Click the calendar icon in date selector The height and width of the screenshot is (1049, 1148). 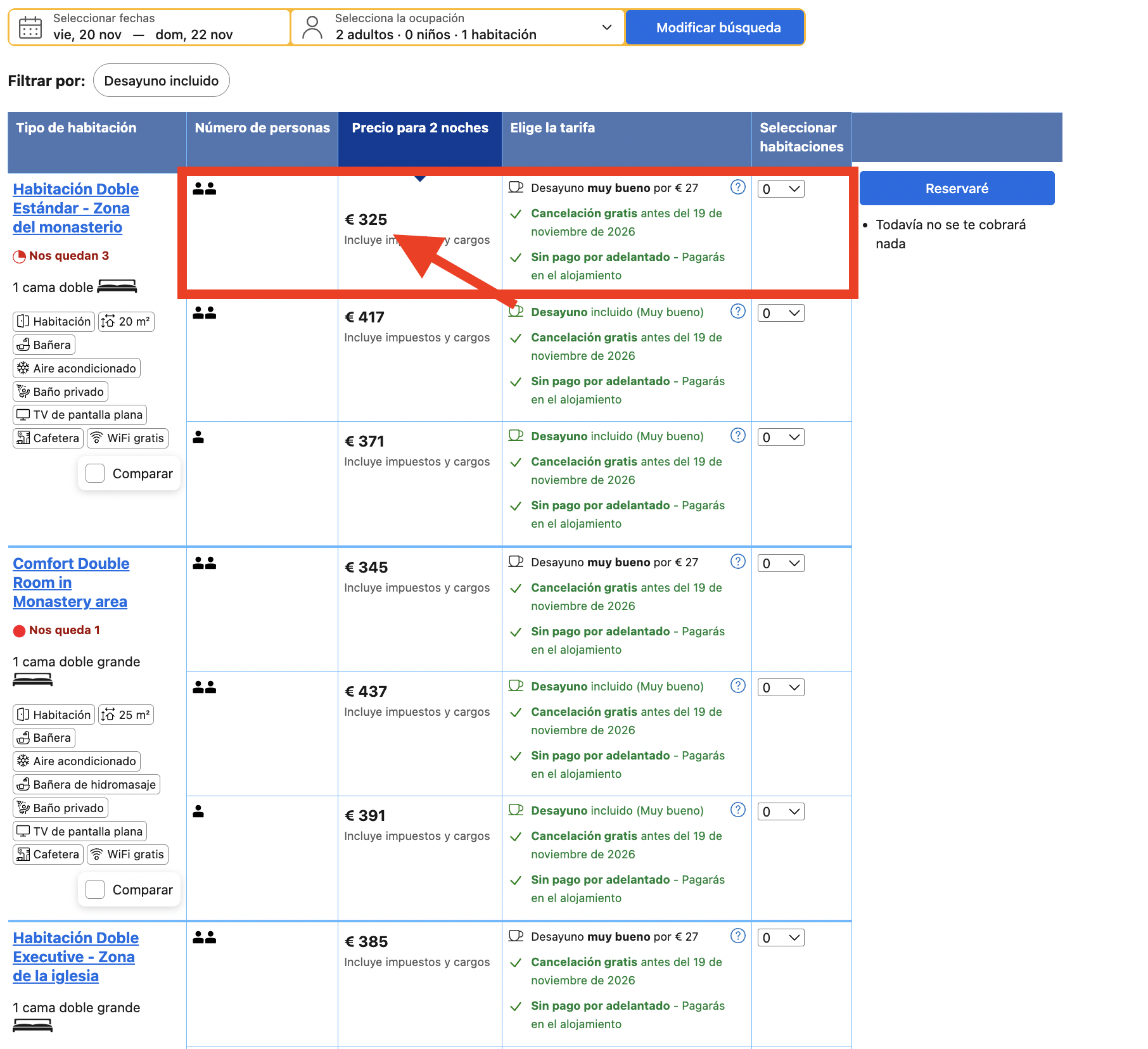30,28
